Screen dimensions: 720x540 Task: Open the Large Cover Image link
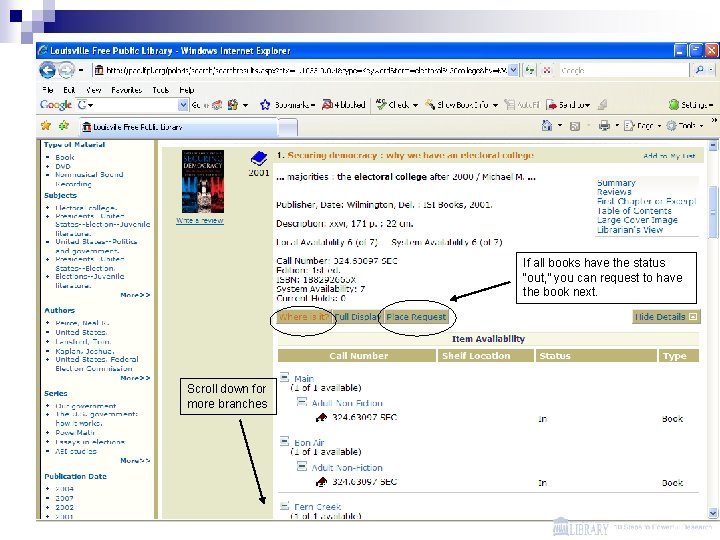(637, 220)
